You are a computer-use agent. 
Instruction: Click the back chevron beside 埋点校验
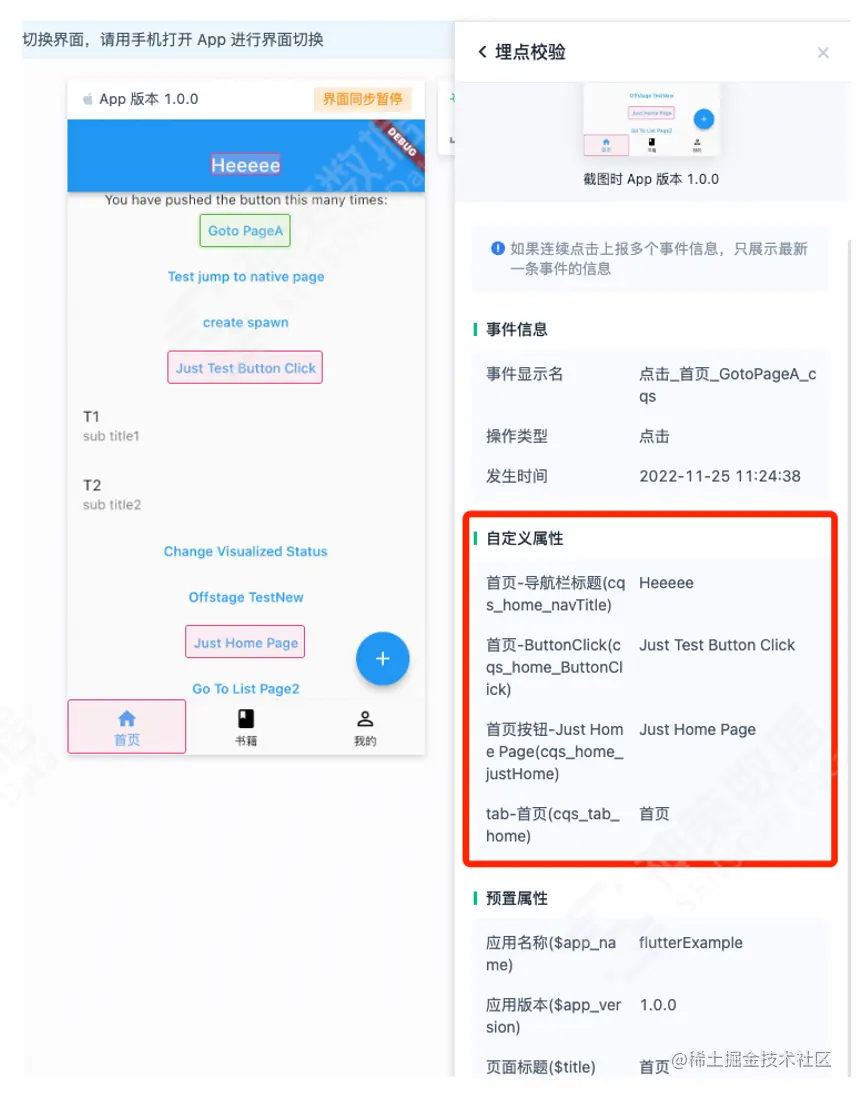482,52
